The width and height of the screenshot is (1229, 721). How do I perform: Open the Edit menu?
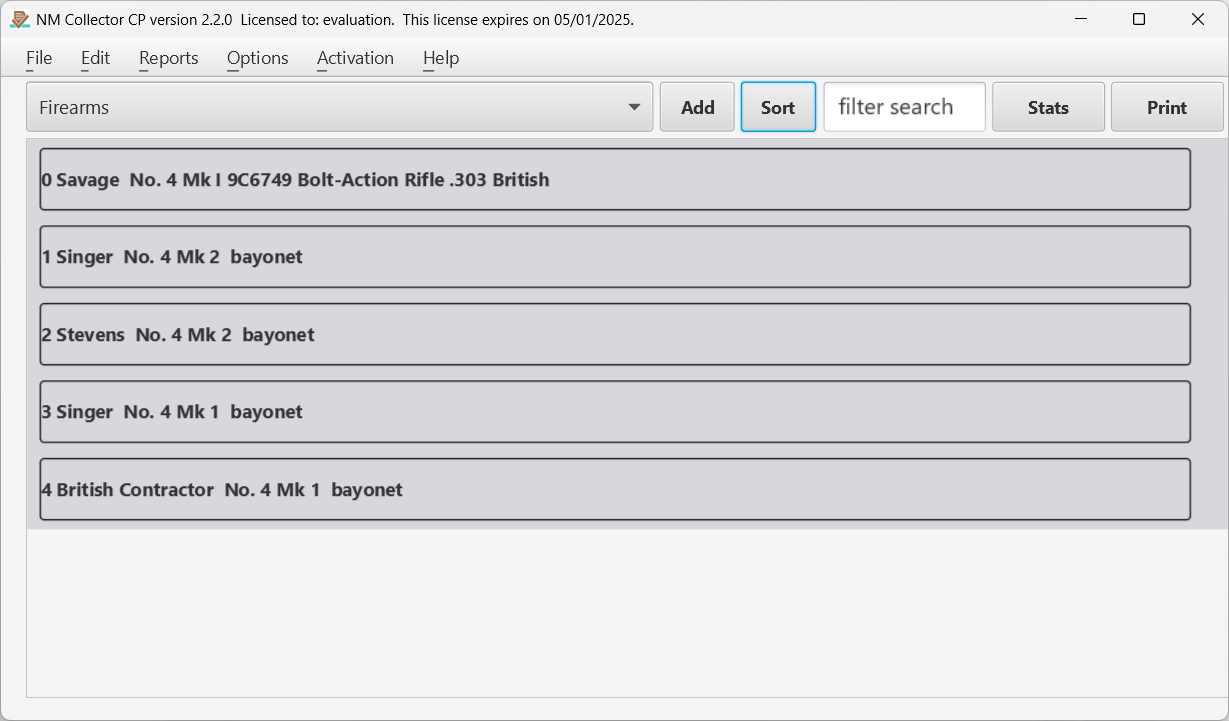coord(96,58)
